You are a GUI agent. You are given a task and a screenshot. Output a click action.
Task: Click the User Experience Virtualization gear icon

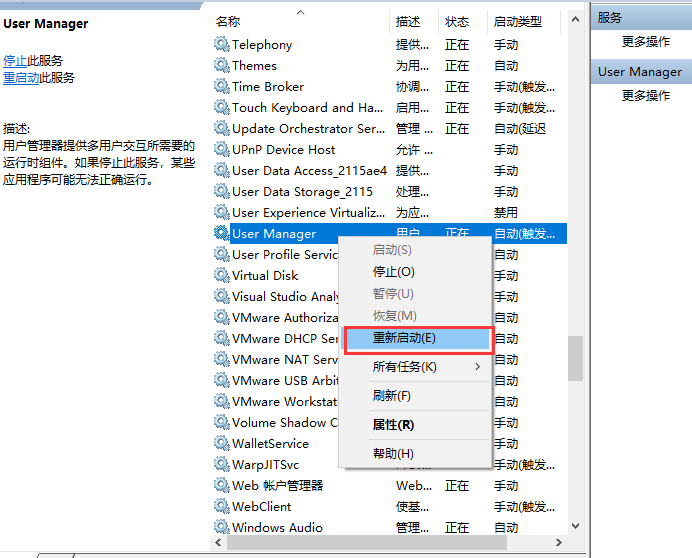tap(222, 212)
